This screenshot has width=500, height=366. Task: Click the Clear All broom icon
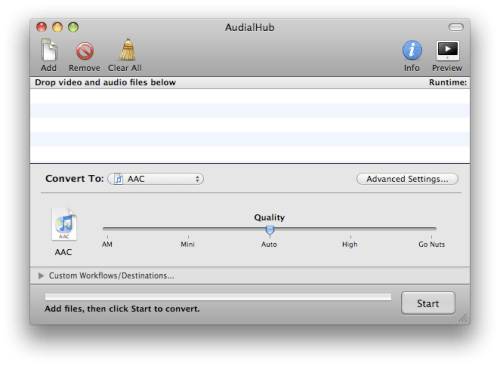click(x=127, y=49)
